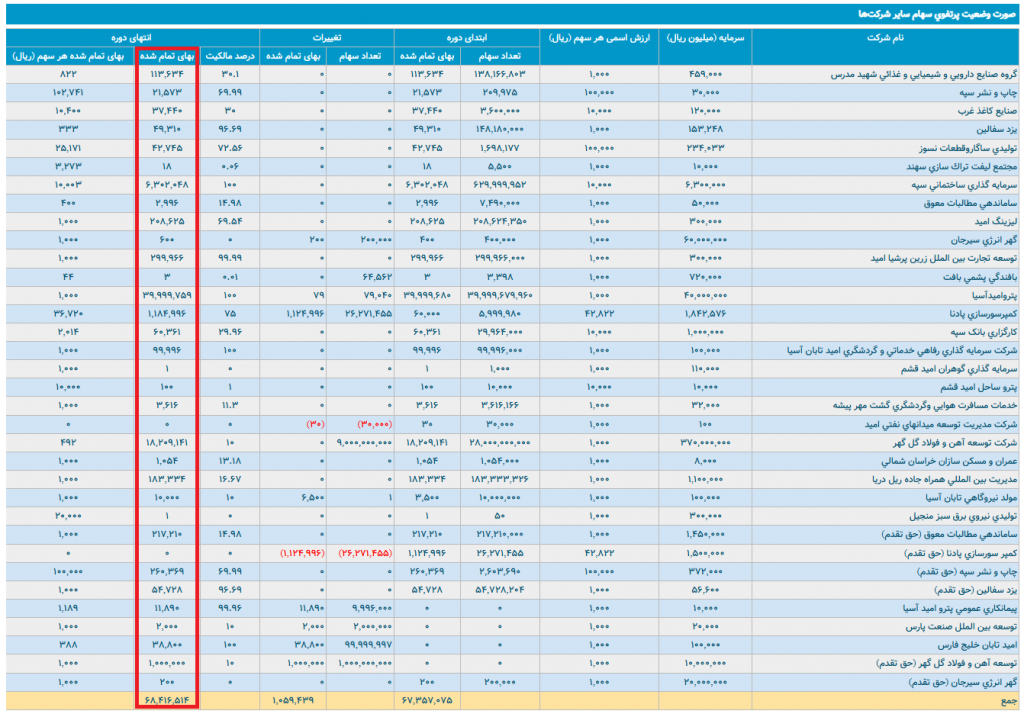Click the 'انتهای دوره' group header
The width and height of the screenshot is (1024, 714).
(x=133, y=38)
